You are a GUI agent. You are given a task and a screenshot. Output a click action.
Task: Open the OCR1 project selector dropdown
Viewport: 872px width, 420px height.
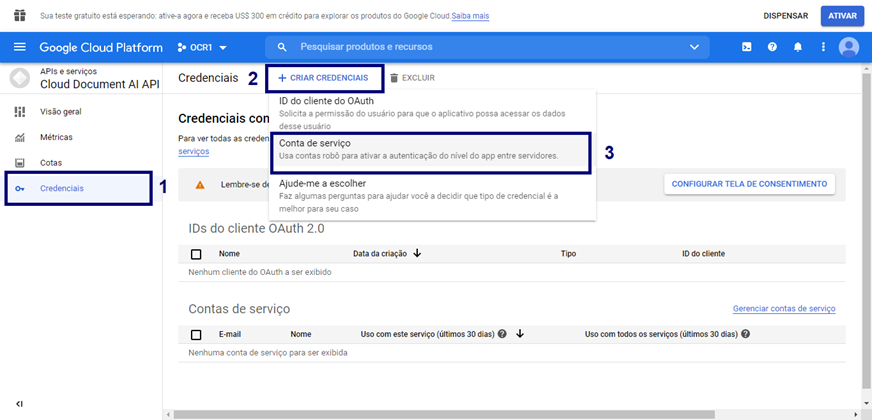coord(202,47)
